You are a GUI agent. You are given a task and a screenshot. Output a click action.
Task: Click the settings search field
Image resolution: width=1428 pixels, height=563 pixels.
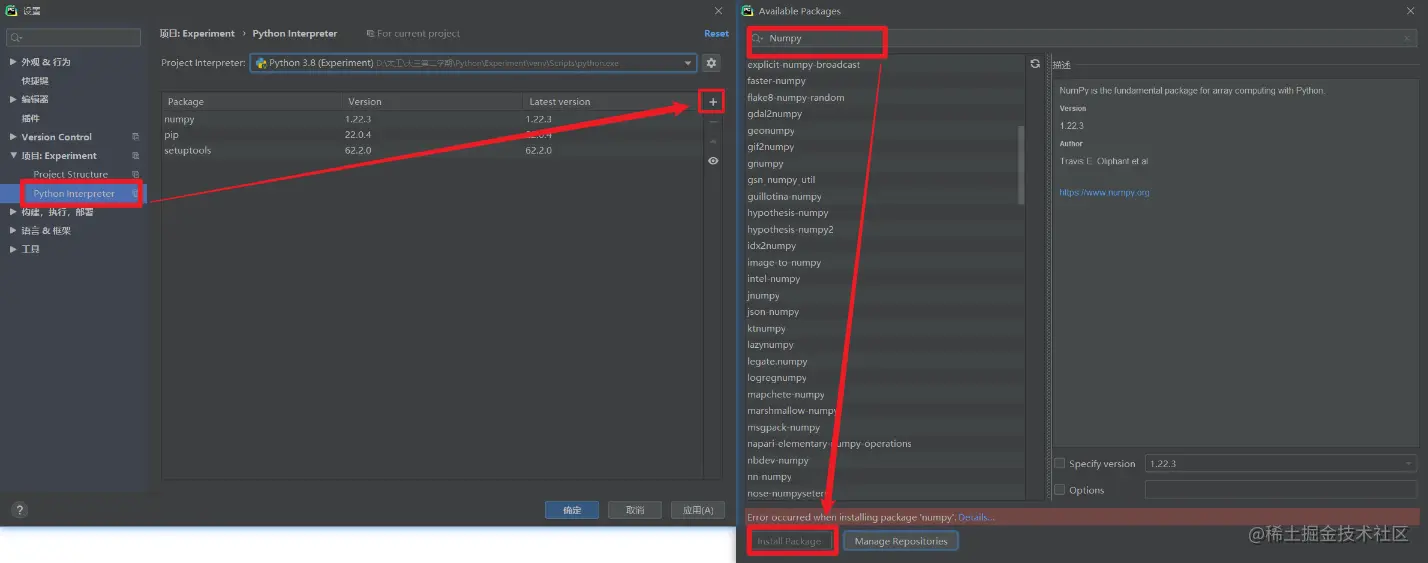point(74,38)
